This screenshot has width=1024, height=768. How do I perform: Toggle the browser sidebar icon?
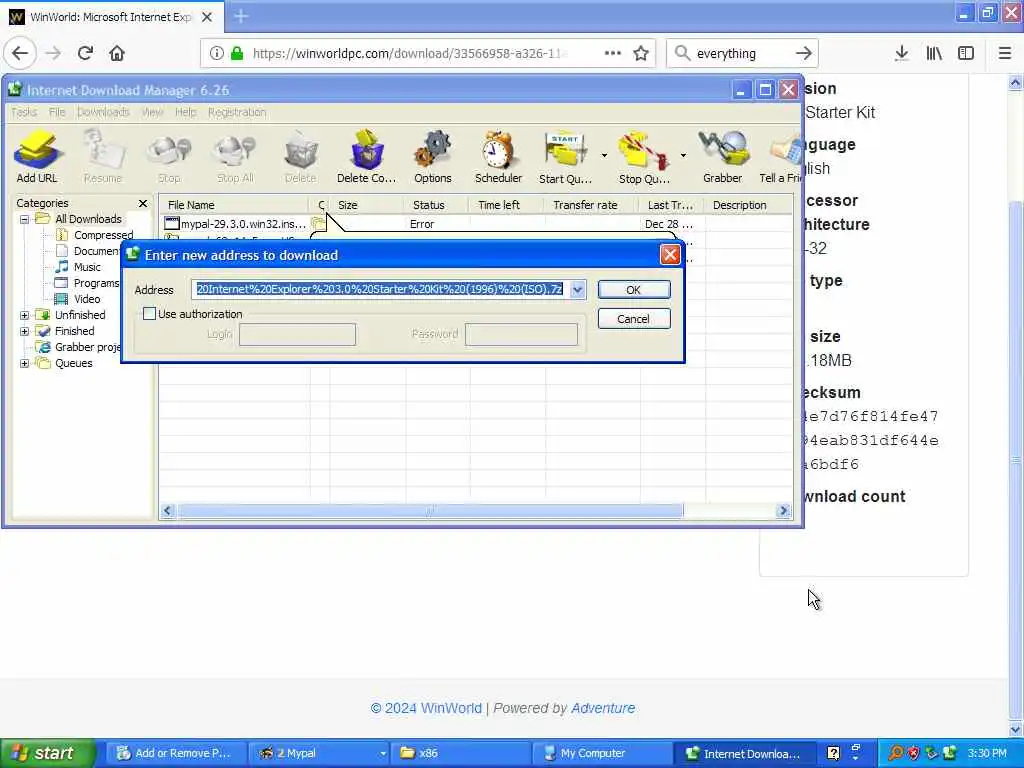(966, 53)
